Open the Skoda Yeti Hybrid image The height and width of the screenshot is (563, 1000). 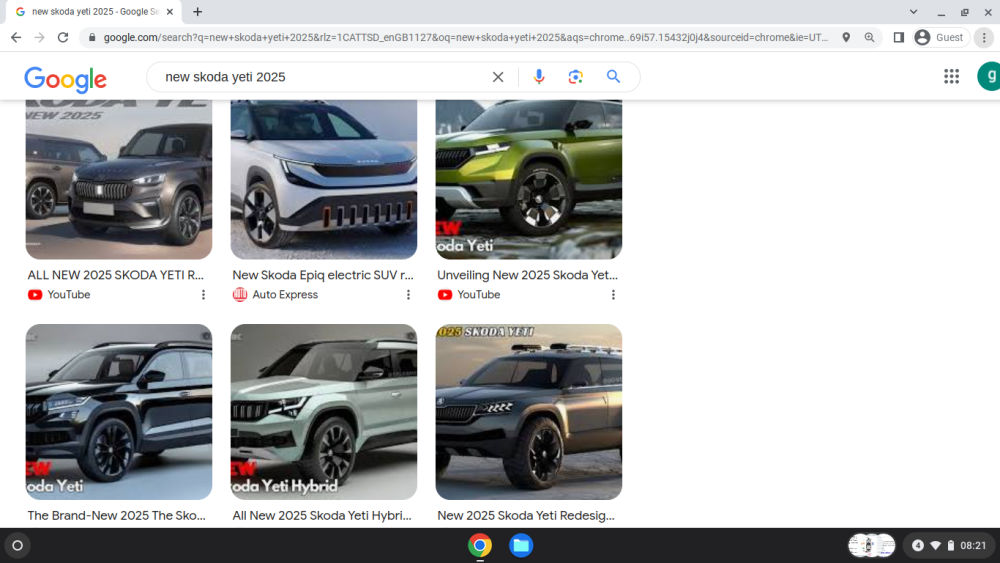click(324, 412)
